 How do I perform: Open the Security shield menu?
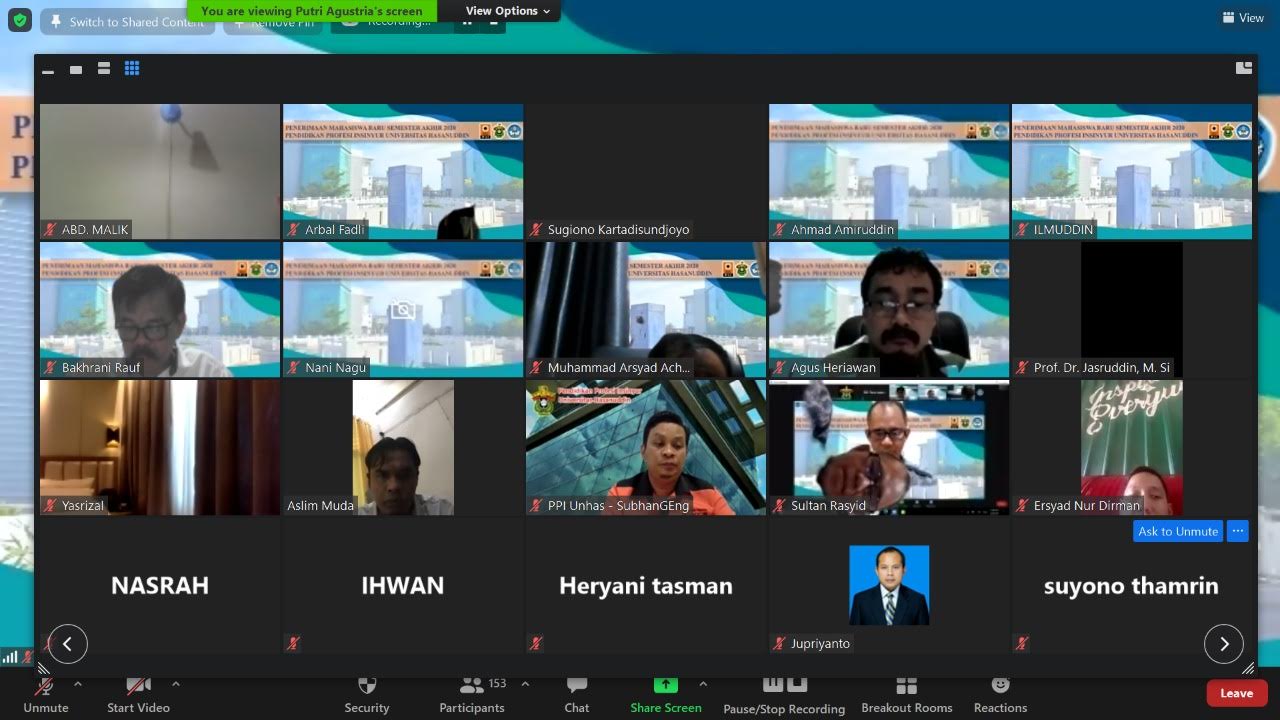pos(367,693)
